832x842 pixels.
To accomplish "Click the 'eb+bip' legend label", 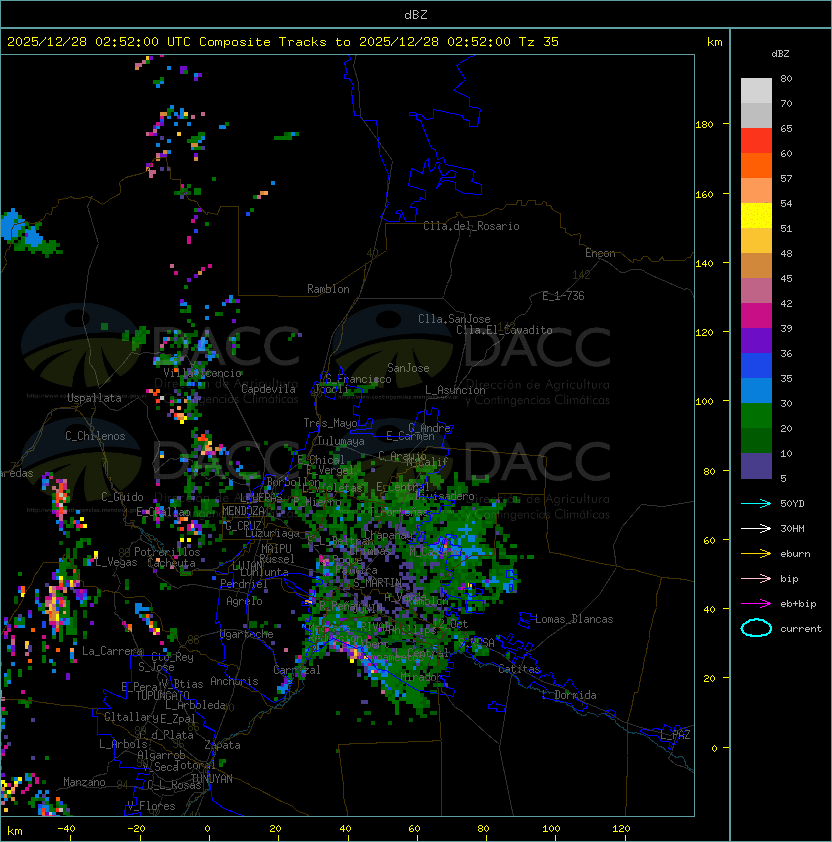I will pos(798,604).
